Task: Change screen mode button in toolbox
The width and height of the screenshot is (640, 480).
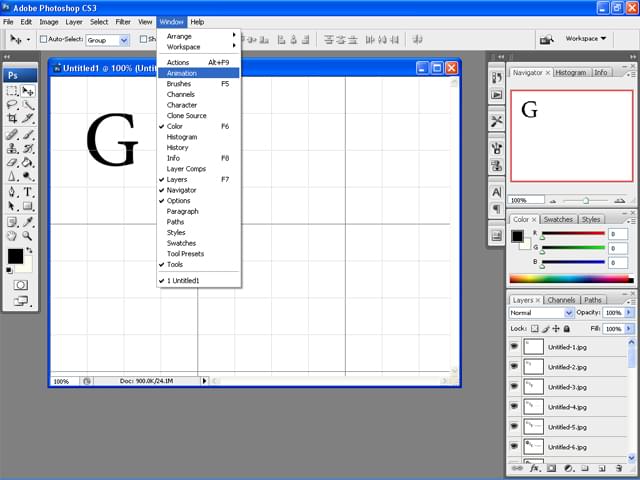Action: tap(20, 301)
